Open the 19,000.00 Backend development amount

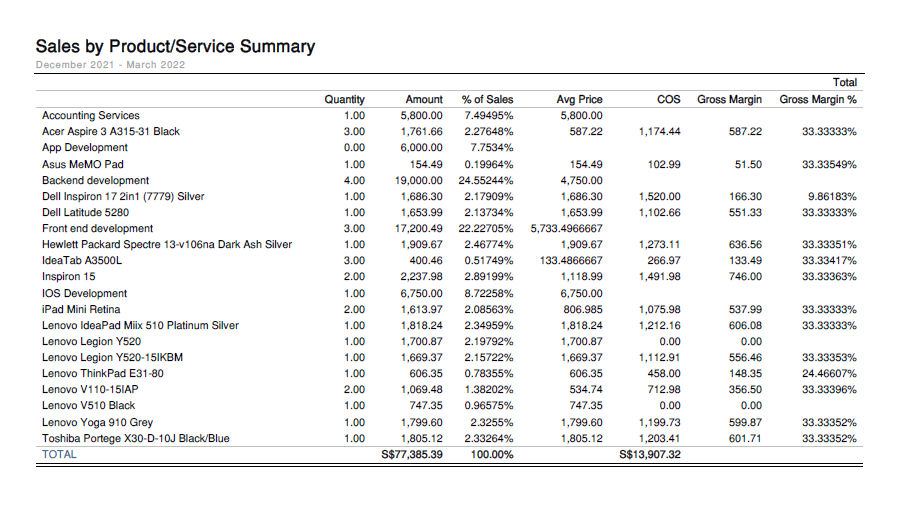point(420,180)
